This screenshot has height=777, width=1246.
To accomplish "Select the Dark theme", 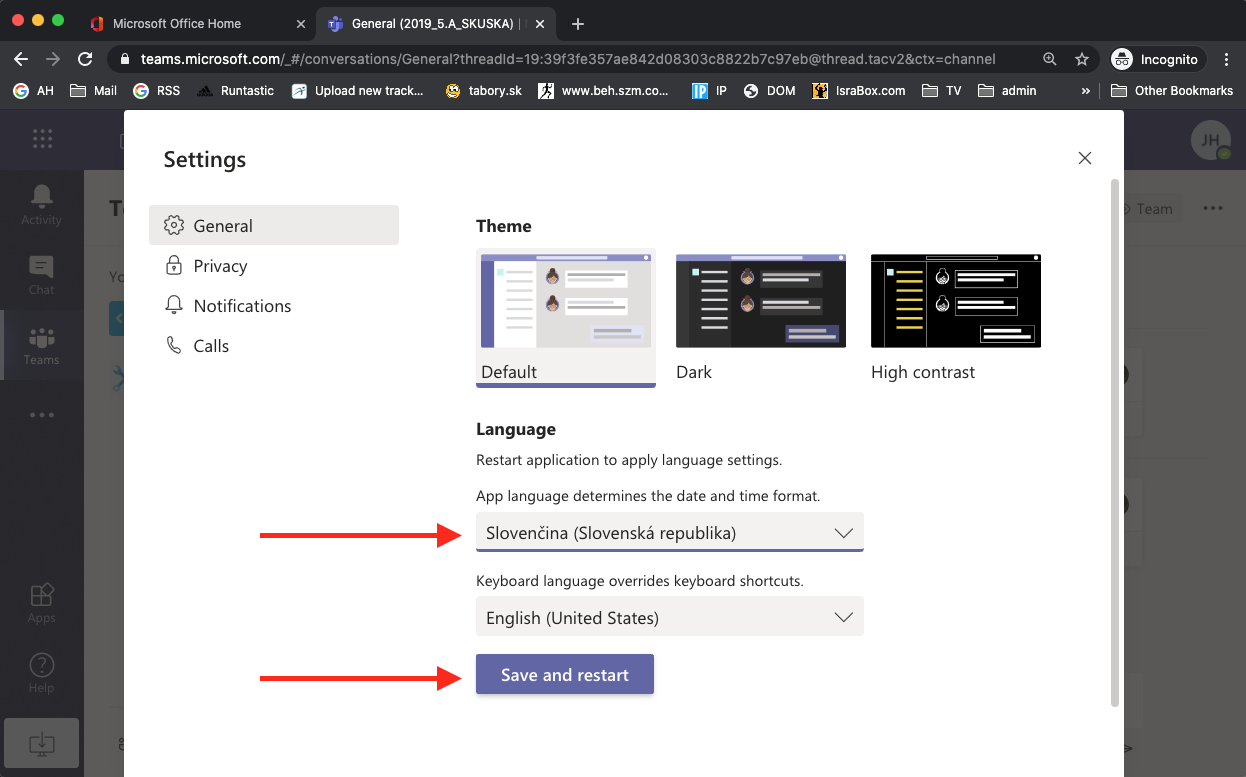I will pyautogui.click(x=761, y=316).
